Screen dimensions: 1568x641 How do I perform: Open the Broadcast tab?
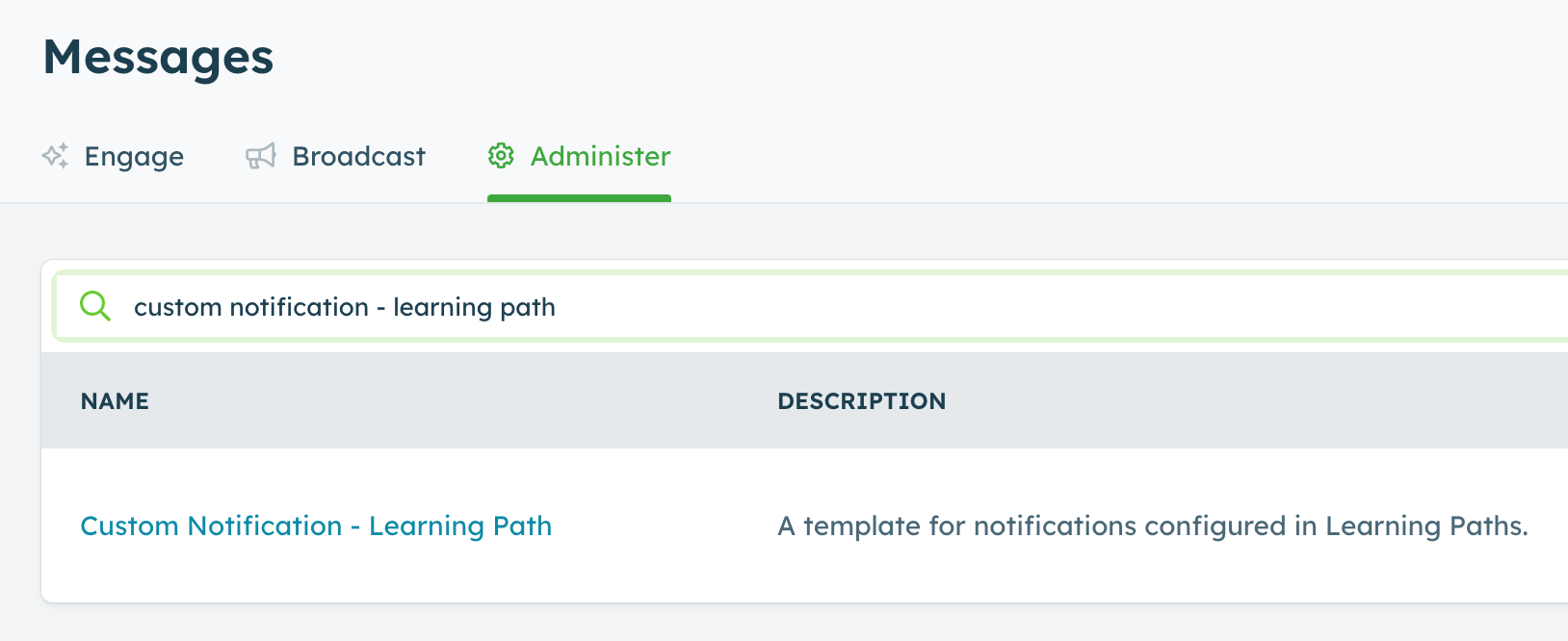[x=335, y=156]
